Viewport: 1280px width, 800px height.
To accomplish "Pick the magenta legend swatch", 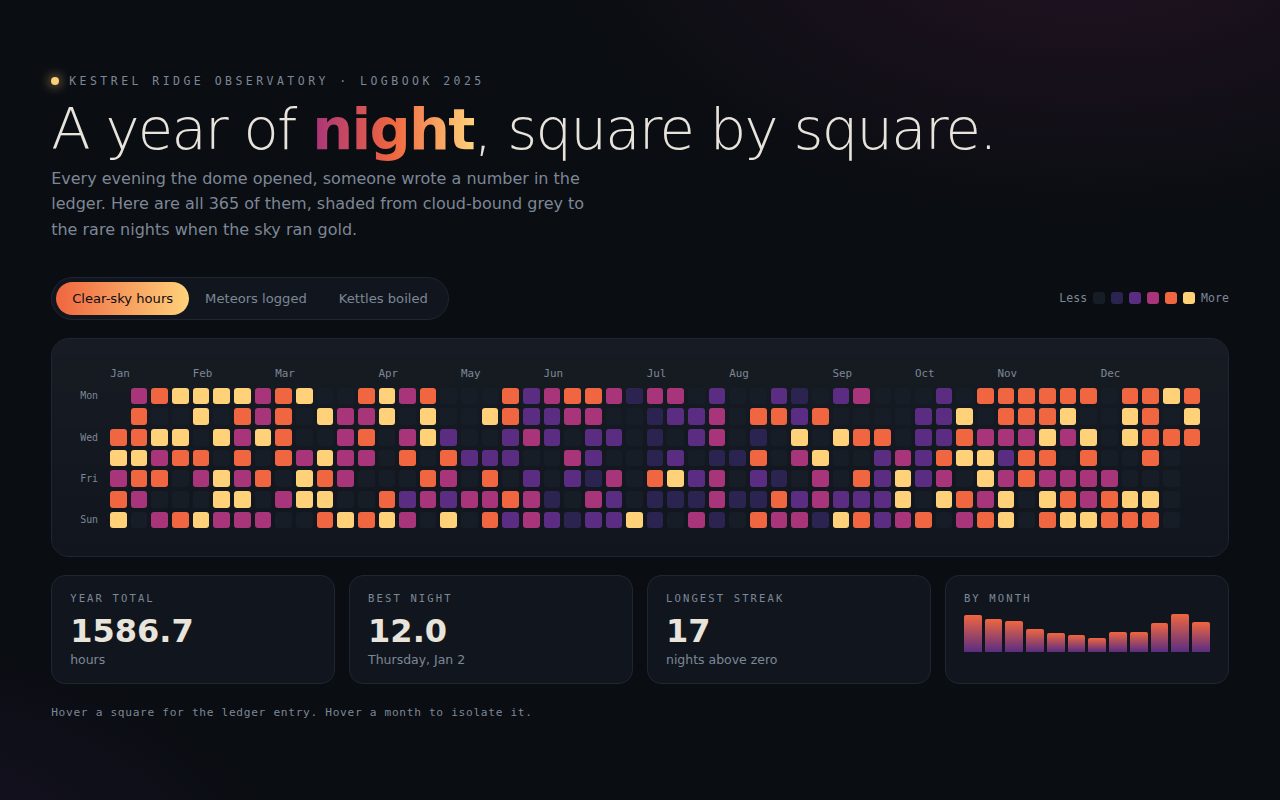I will click(x=1153, y=298).
